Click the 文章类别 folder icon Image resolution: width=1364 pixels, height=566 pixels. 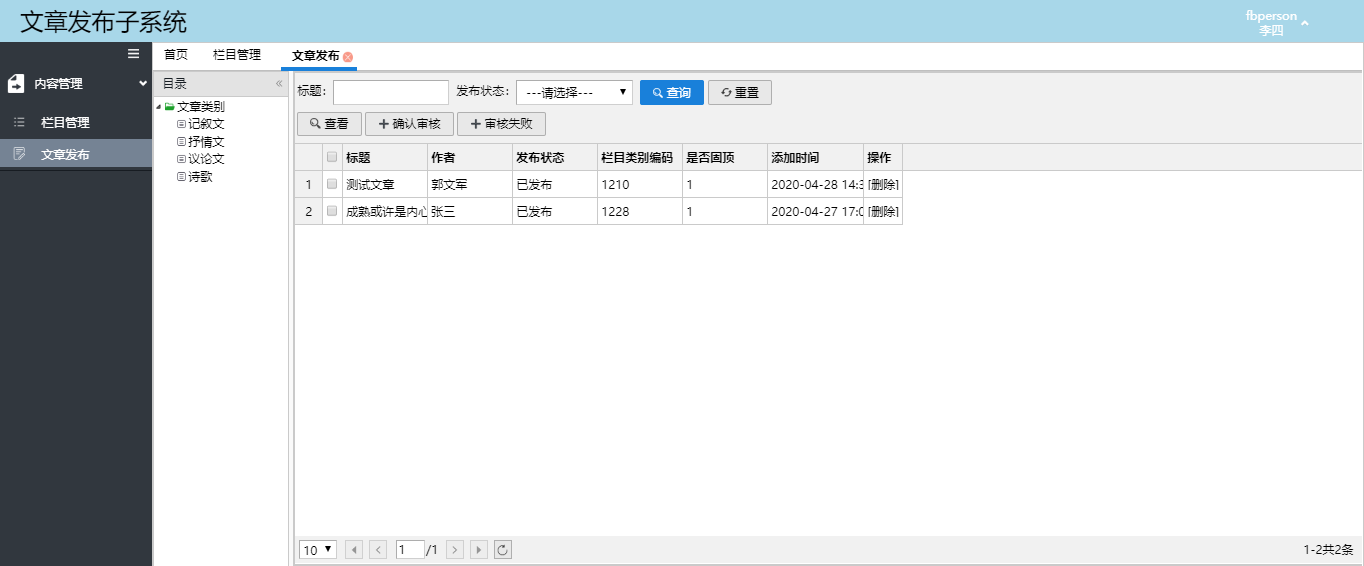(x=170, y=106)
